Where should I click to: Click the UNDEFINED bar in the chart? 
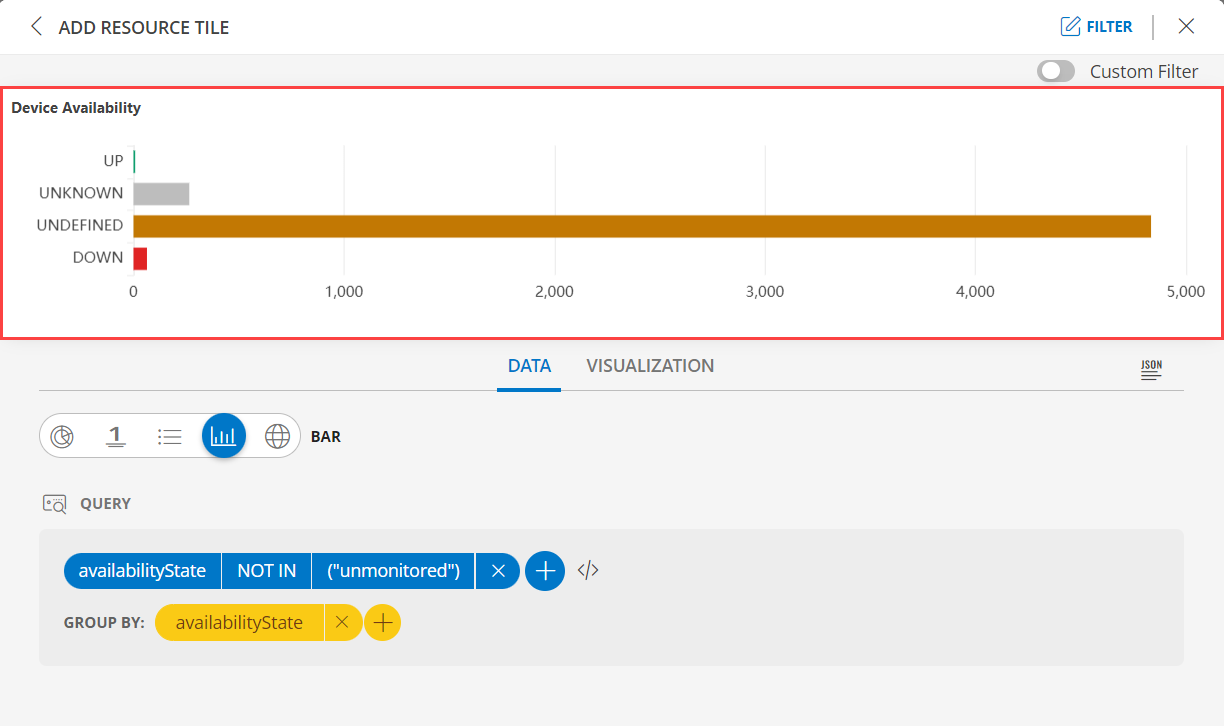pos(640,226)
